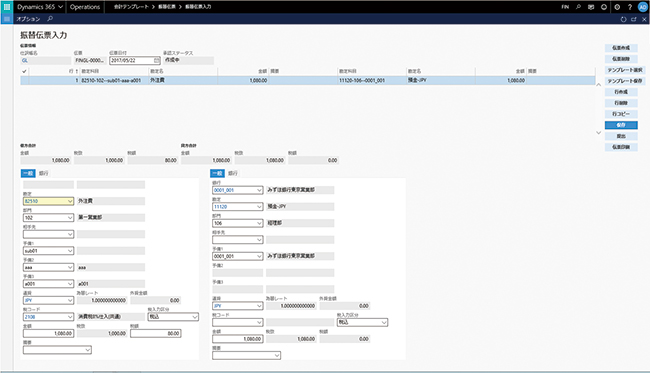Open left panel 税込 tax input dropdown
The height and width of the screenshot is (373, 650).
point(194,317)
